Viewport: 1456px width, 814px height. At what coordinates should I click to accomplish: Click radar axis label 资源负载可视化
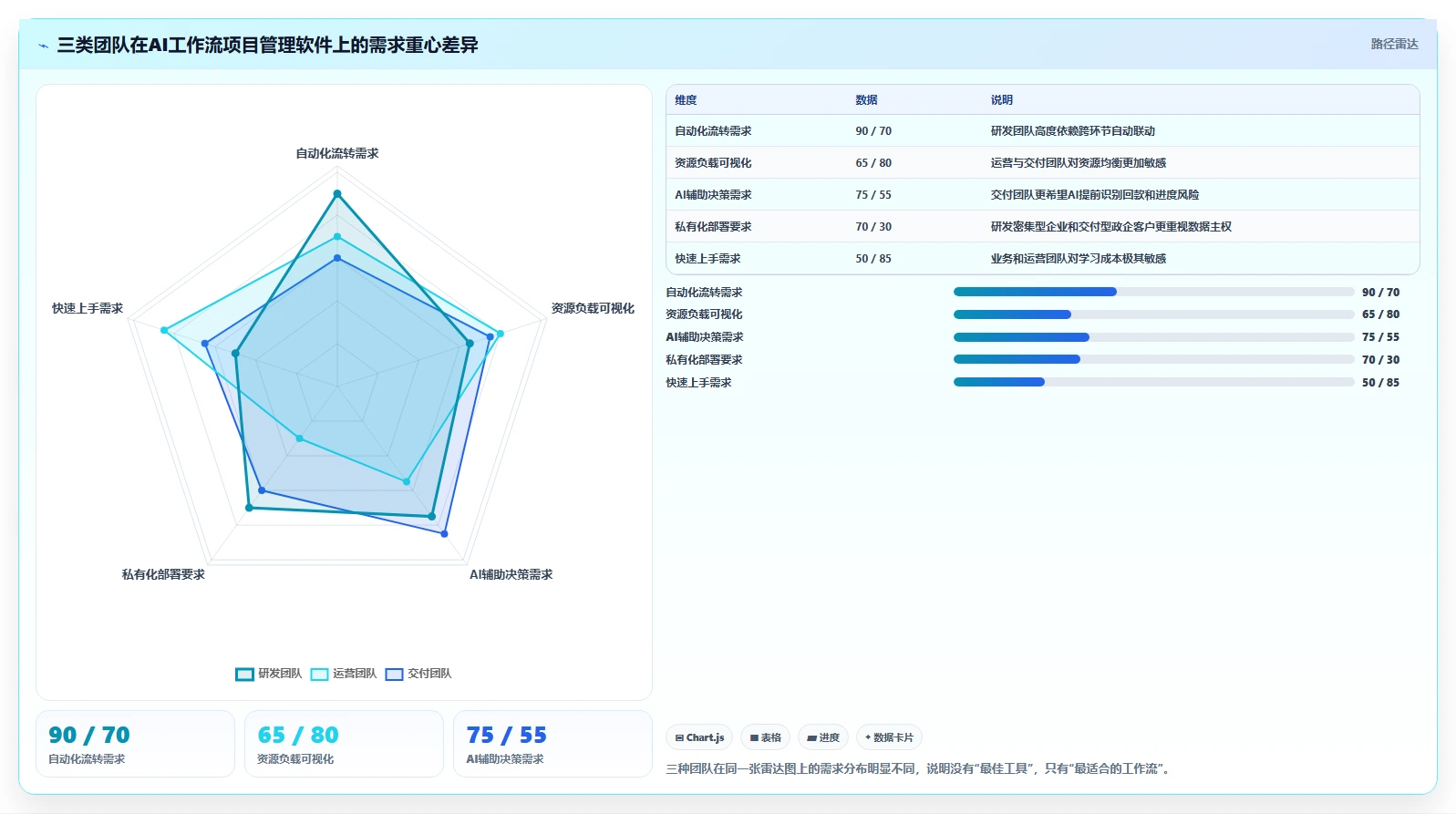[x=593, y=308]
